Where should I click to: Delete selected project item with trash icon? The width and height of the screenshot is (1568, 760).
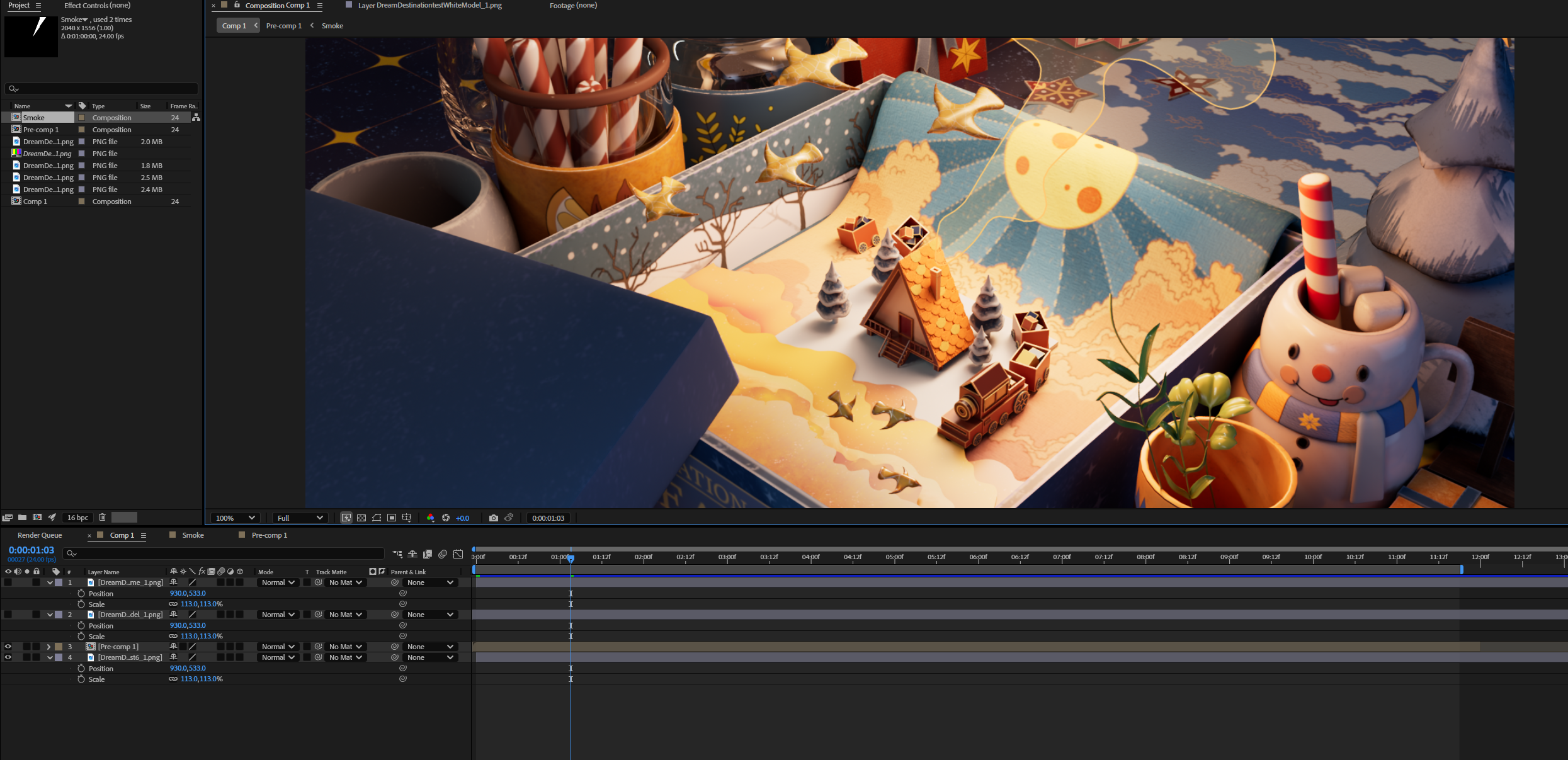point(102,518)
